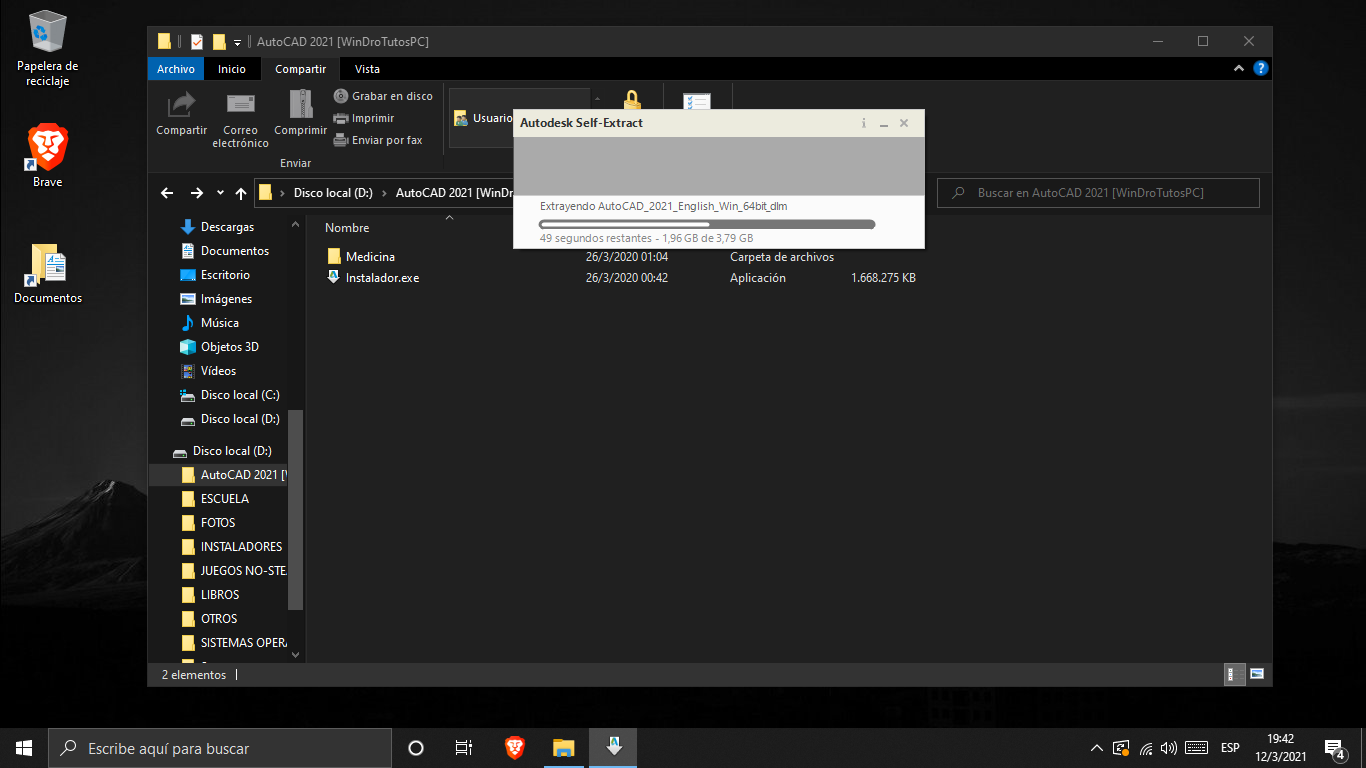The width and height of the screenshot is (1366, 768).
Task: Open the Archivo menu
Action: tap(176, 69)
